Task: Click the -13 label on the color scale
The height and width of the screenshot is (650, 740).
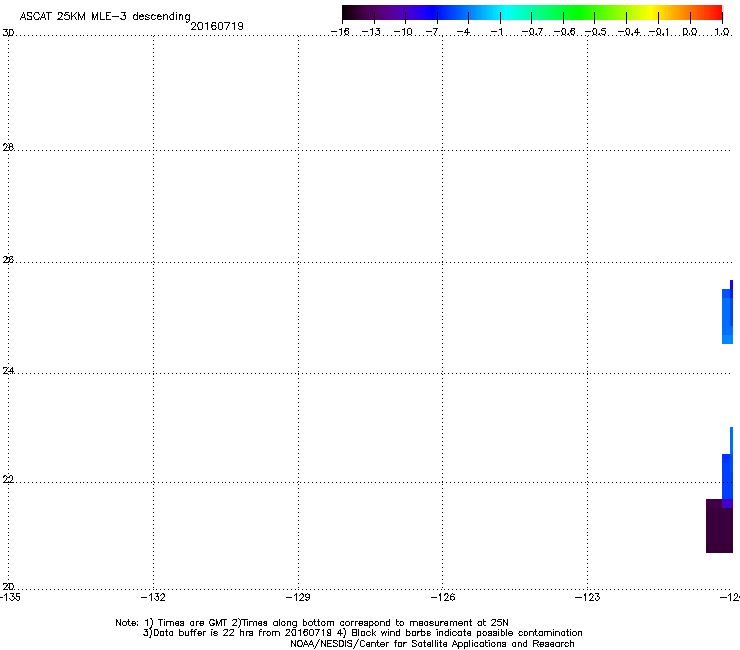Action: [x=372, y=32]
